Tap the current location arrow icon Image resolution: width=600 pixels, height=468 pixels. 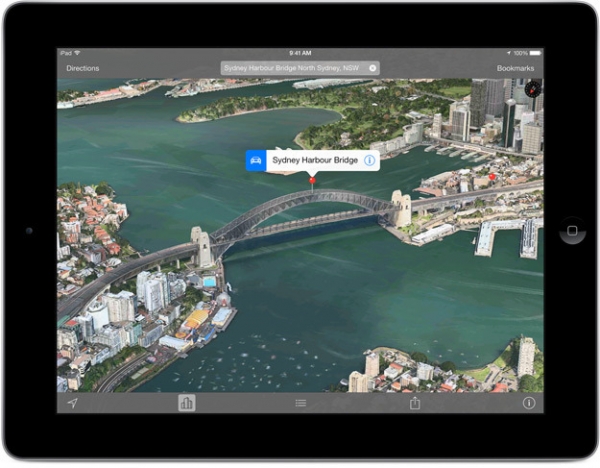(x=72, y=403)
